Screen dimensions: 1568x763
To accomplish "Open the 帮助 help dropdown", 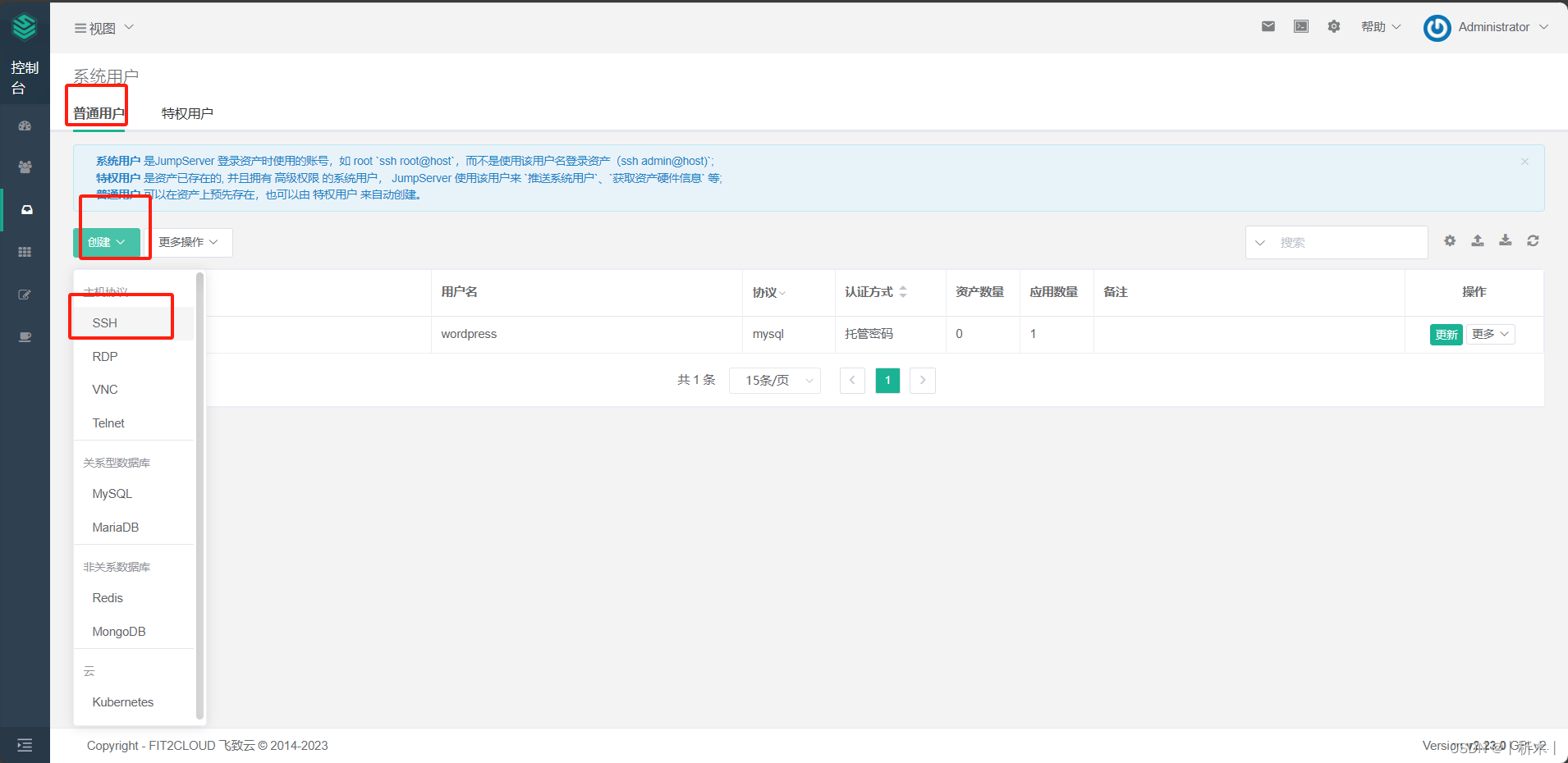I will point(1381,27).
